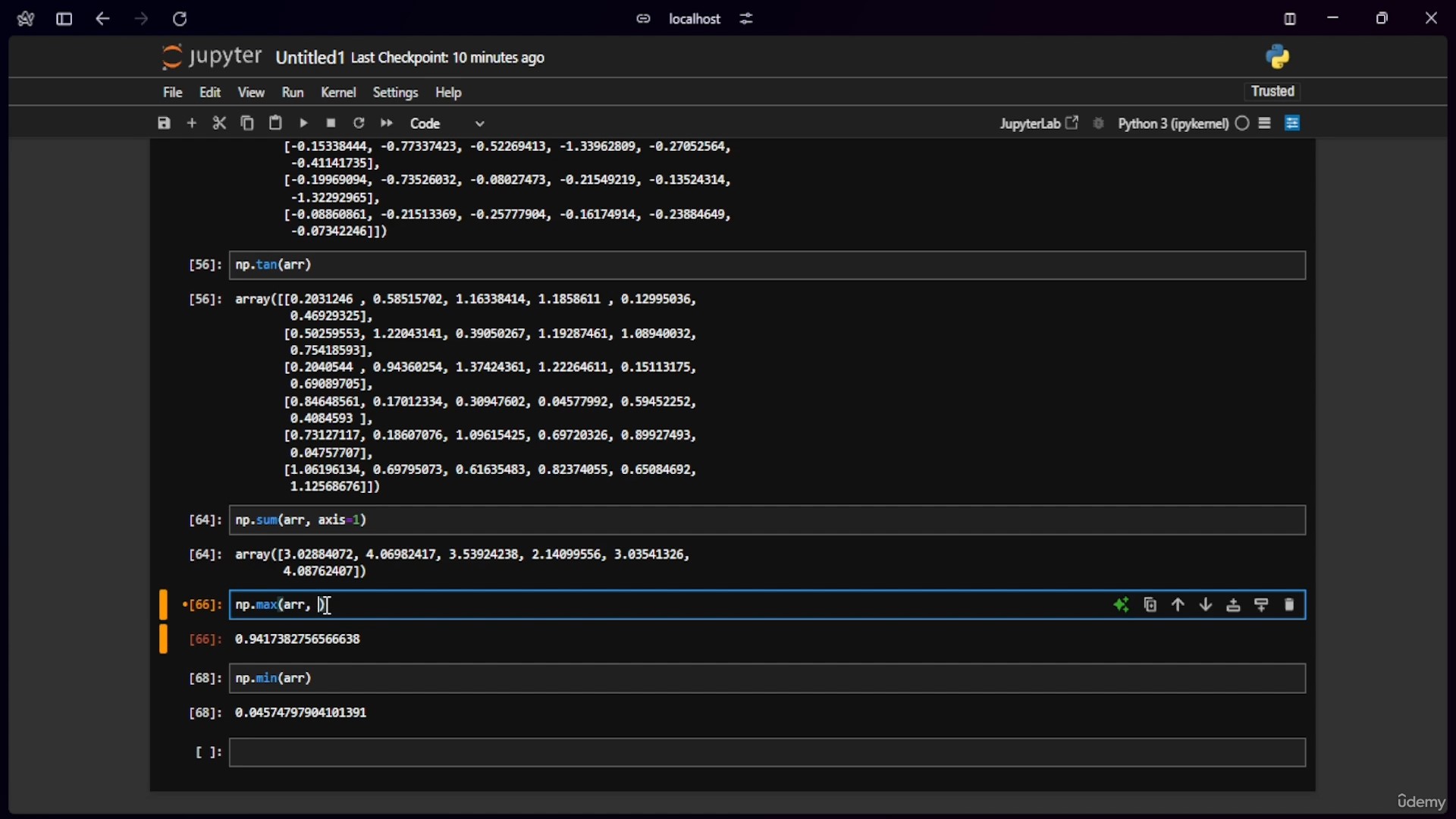
Task: Click the debugger bug icon
Action: point(1099,124)
